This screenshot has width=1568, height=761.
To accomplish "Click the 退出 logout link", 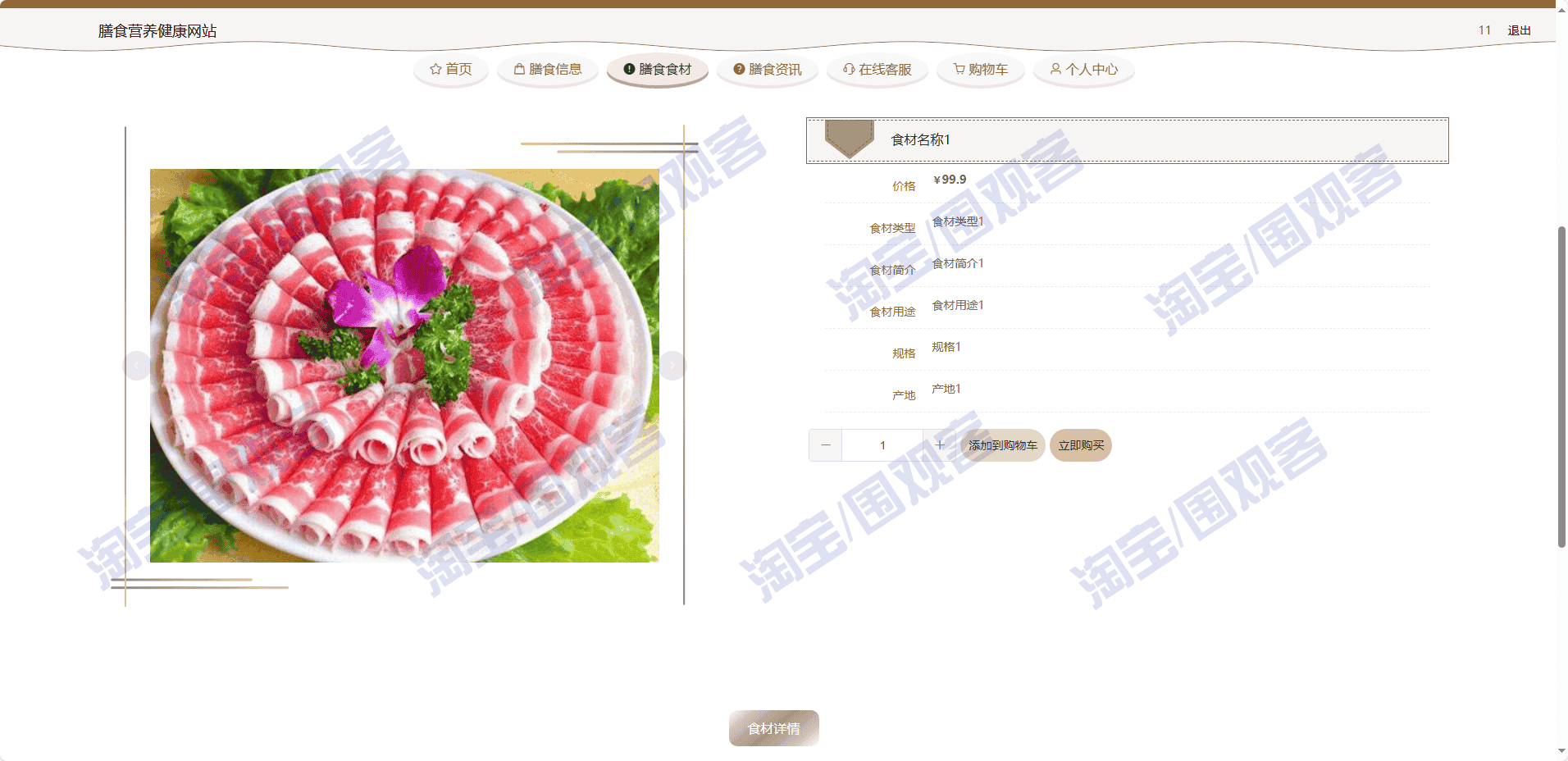I will tap(1519, 30).
